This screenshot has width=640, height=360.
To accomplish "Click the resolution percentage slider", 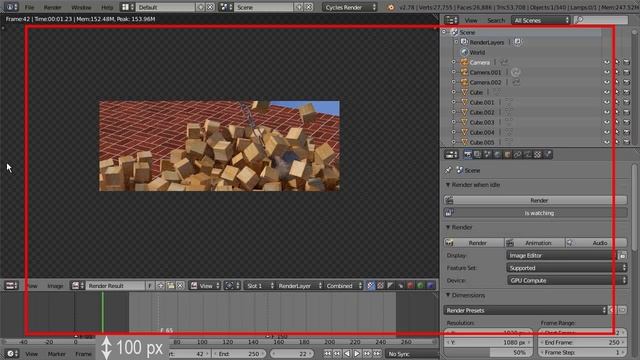I will click(488, 352).
